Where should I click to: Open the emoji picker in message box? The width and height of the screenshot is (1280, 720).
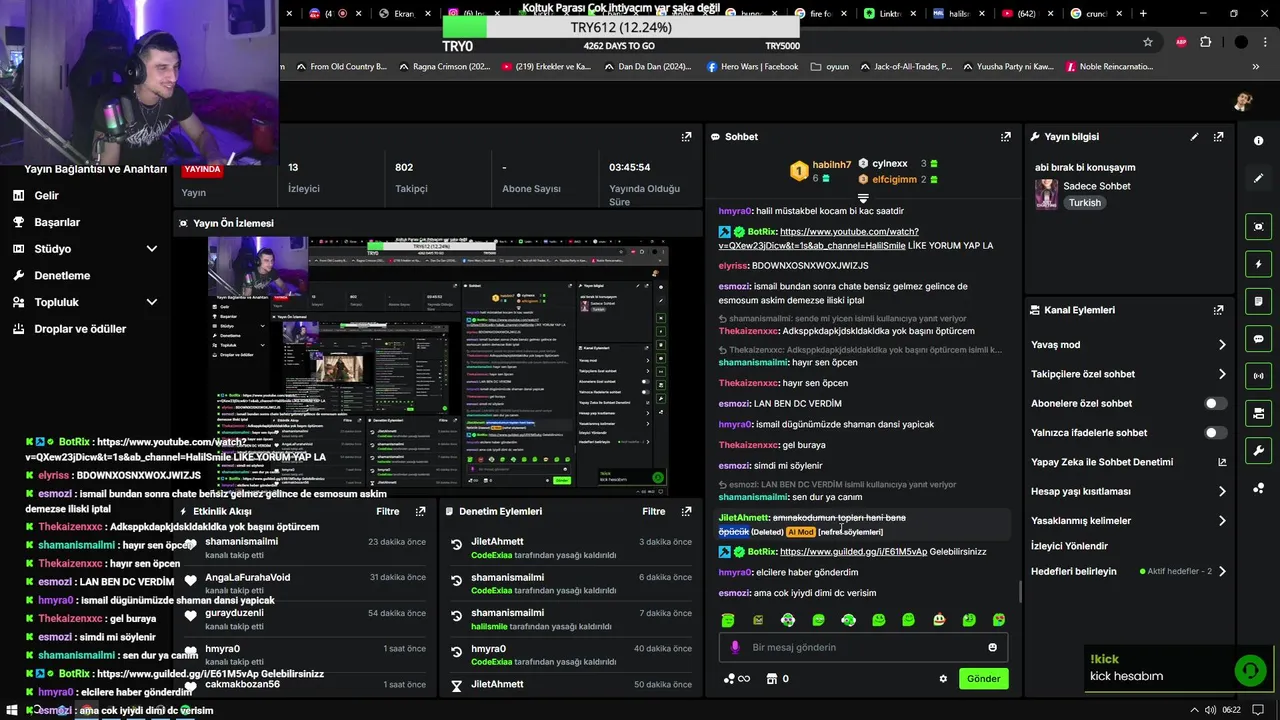(x=992, y=647)
